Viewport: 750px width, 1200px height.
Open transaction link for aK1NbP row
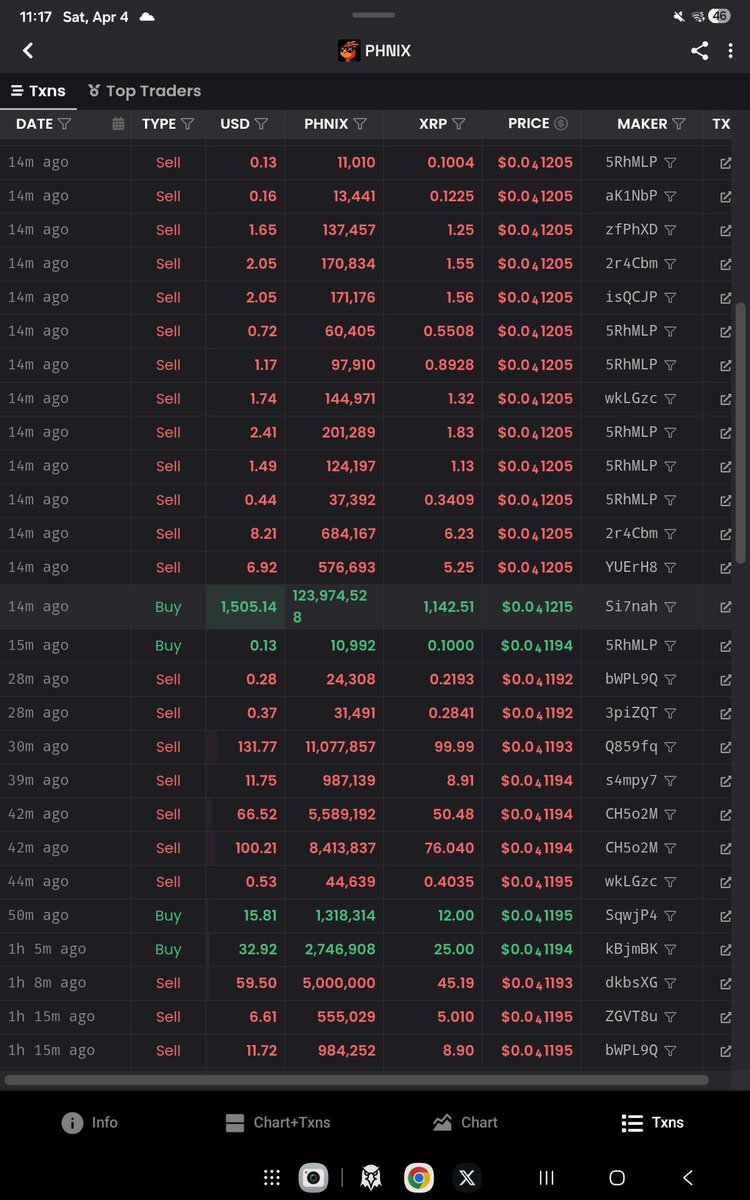[725, 196]
